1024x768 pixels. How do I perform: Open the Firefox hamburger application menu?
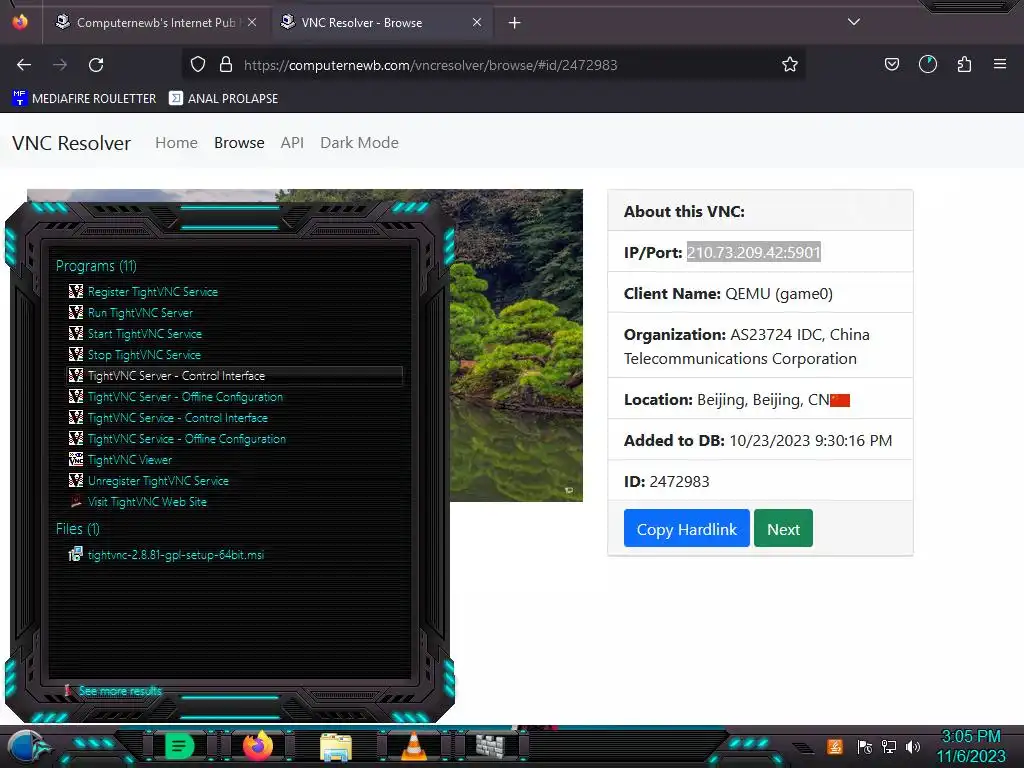pos(1000,65)
